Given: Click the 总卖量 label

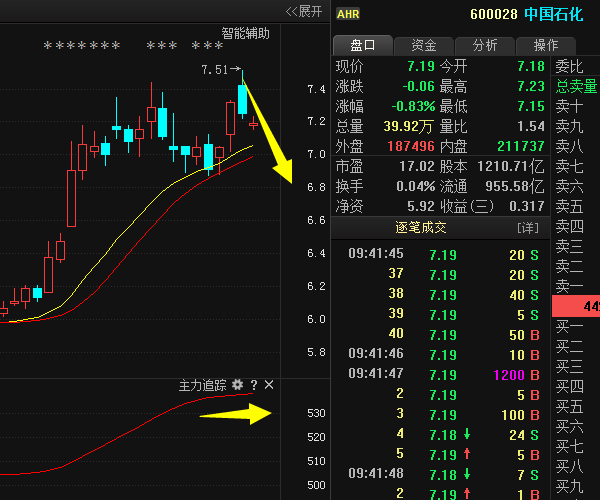Looking at the screenshot, I should 576,86.
